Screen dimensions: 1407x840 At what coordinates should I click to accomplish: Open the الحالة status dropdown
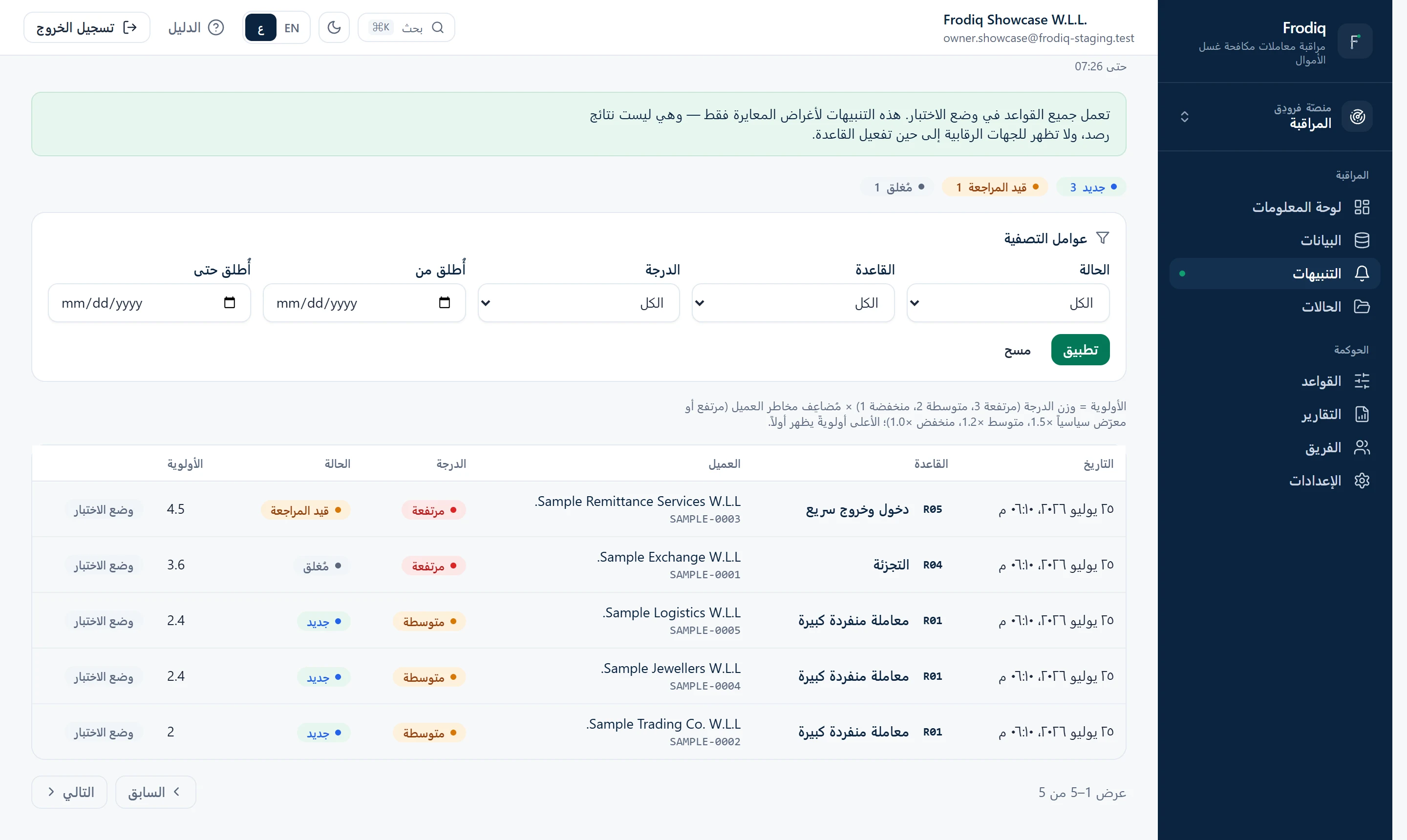pyautogui.click(x=1008, y=303)
